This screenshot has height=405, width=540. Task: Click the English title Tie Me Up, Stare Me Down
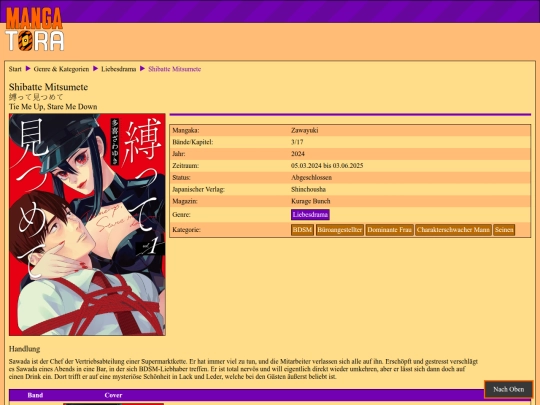pos(53,107)
